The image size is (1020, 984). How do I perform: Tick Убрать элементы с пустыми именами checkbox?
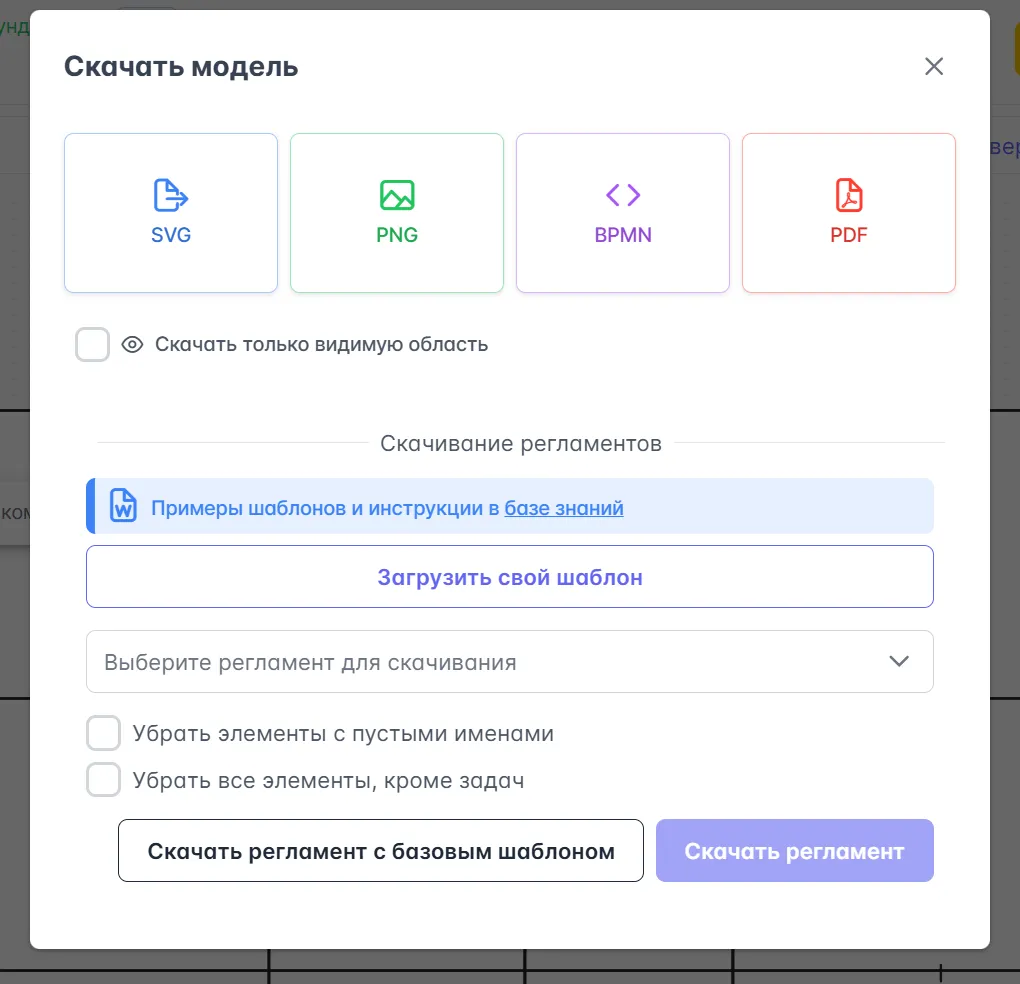(104, 733)
